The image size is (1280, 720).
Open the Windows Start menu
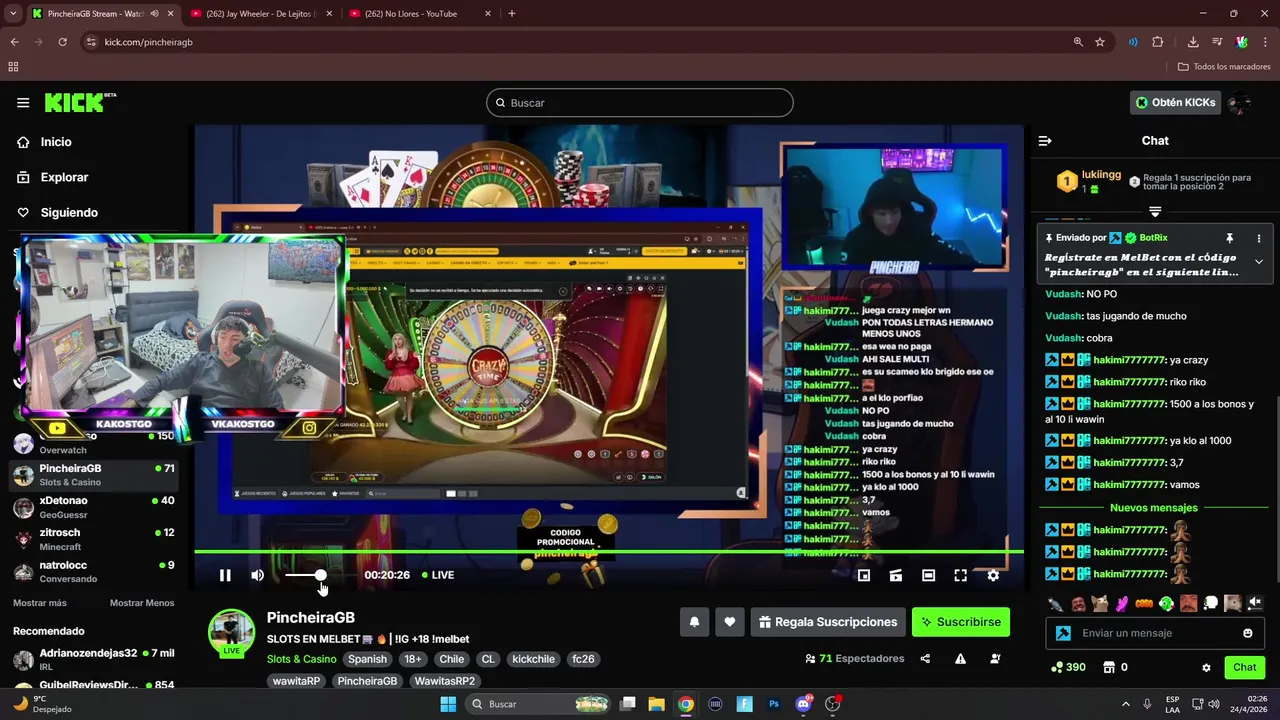pyautogui.click(x=448, y=704)
